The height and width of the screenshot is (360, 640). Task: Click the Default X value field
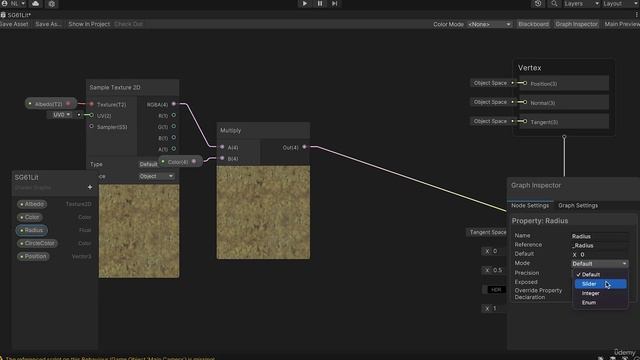click(602, 254)
